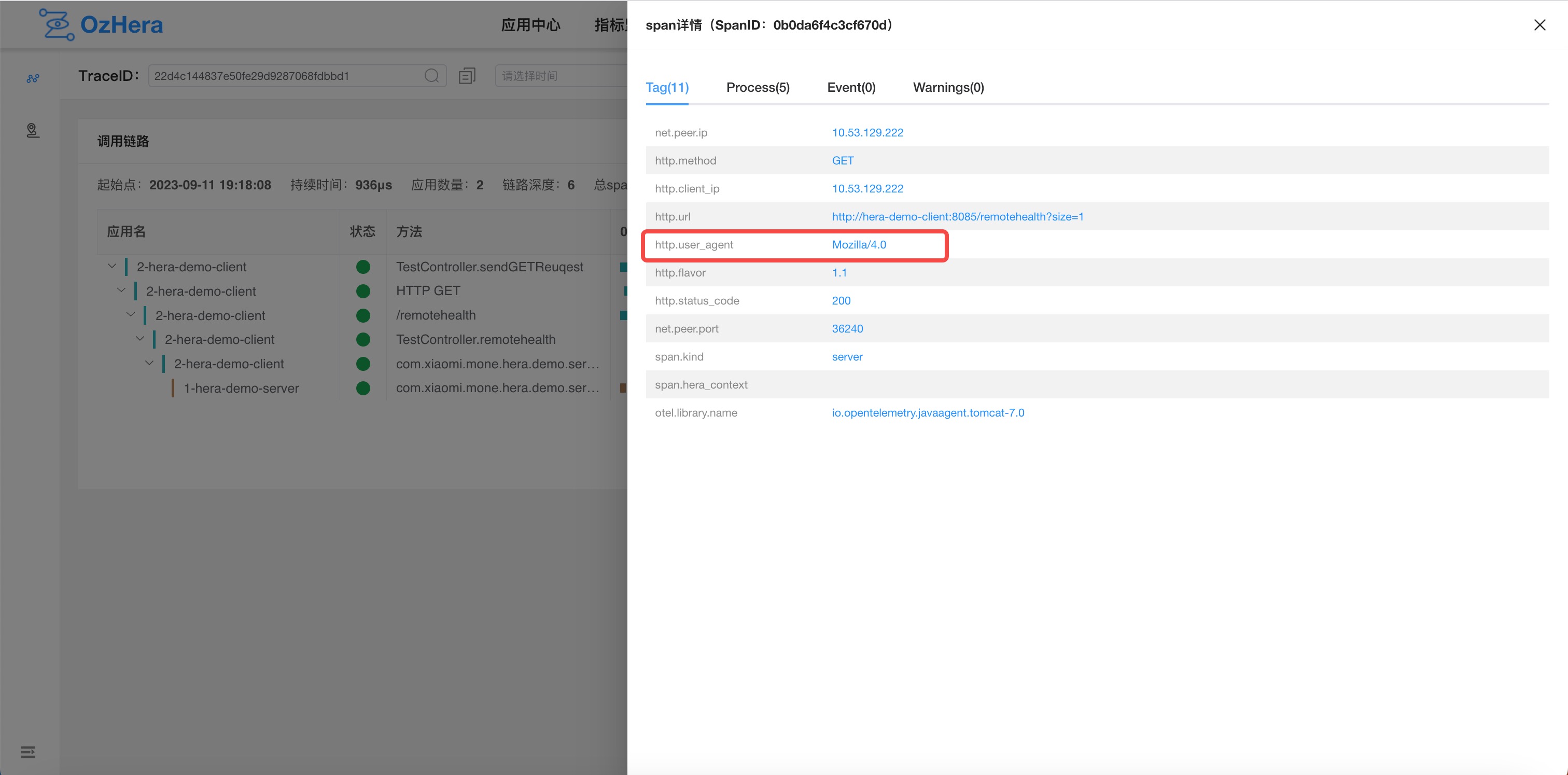Viewport: 1568px width, 775px height.
Task: Click the 请选择时间 time picker field
Action: coord(561,76)
